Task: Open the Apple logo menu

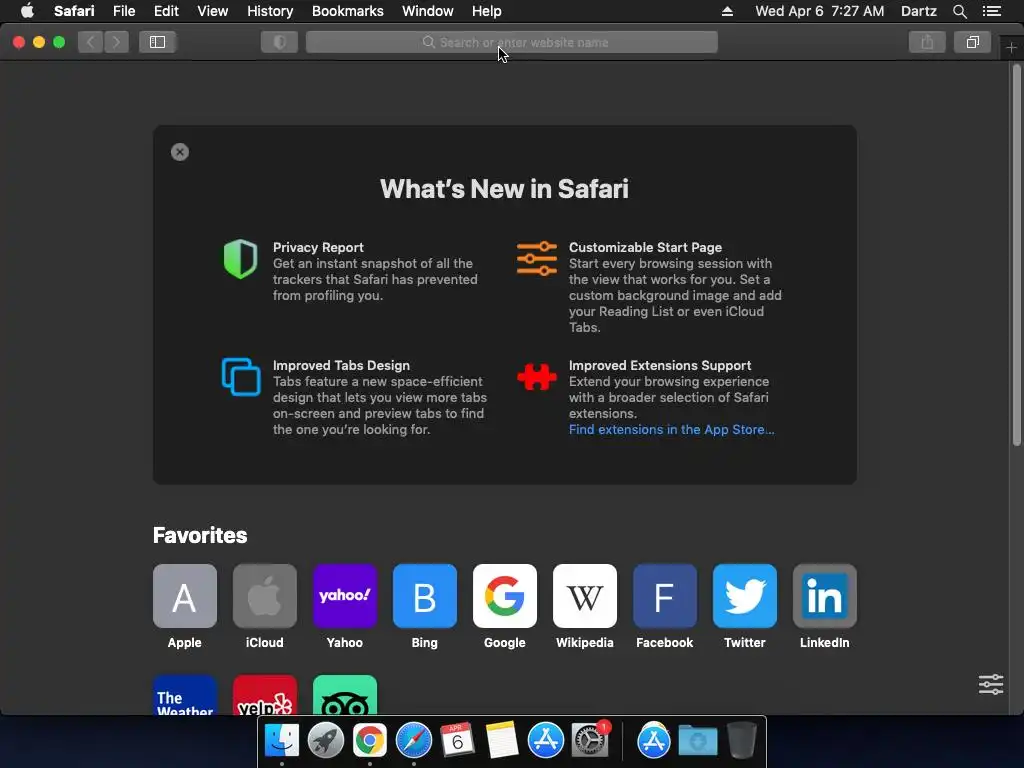Action: (27, 11)
